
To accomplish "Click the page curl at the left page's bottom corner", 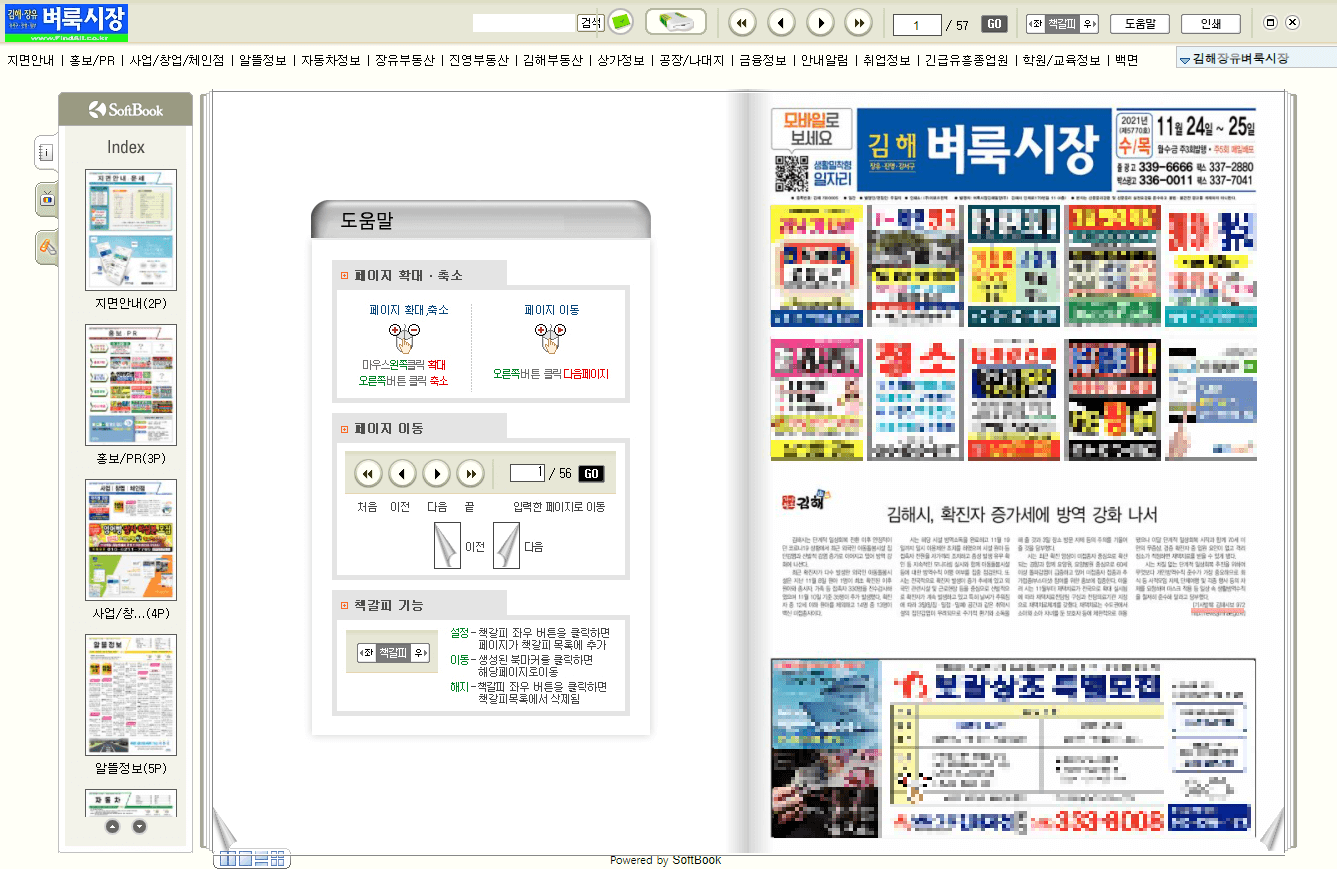I will [224, 830].
